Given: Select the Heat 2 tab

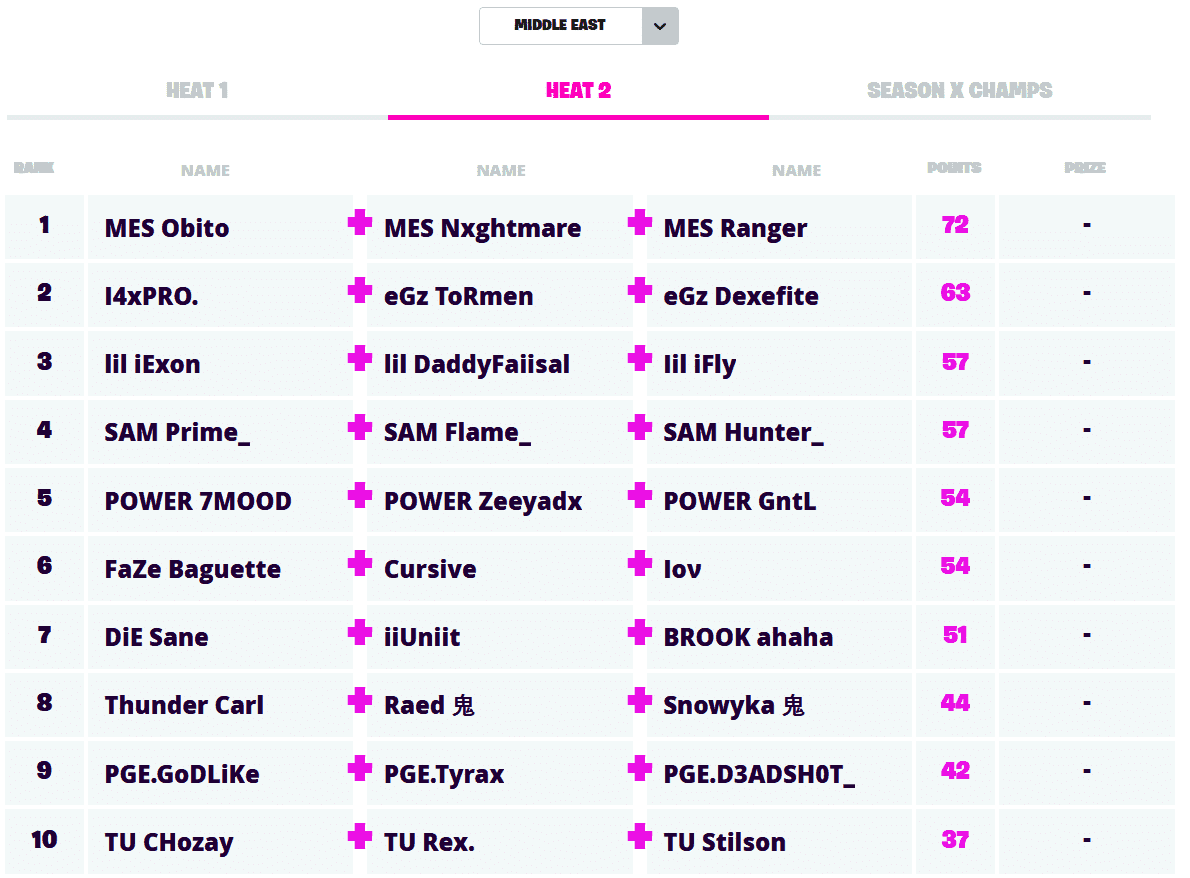Looking at the screenshot, I should pyautogui.click(x=578, y=91).
